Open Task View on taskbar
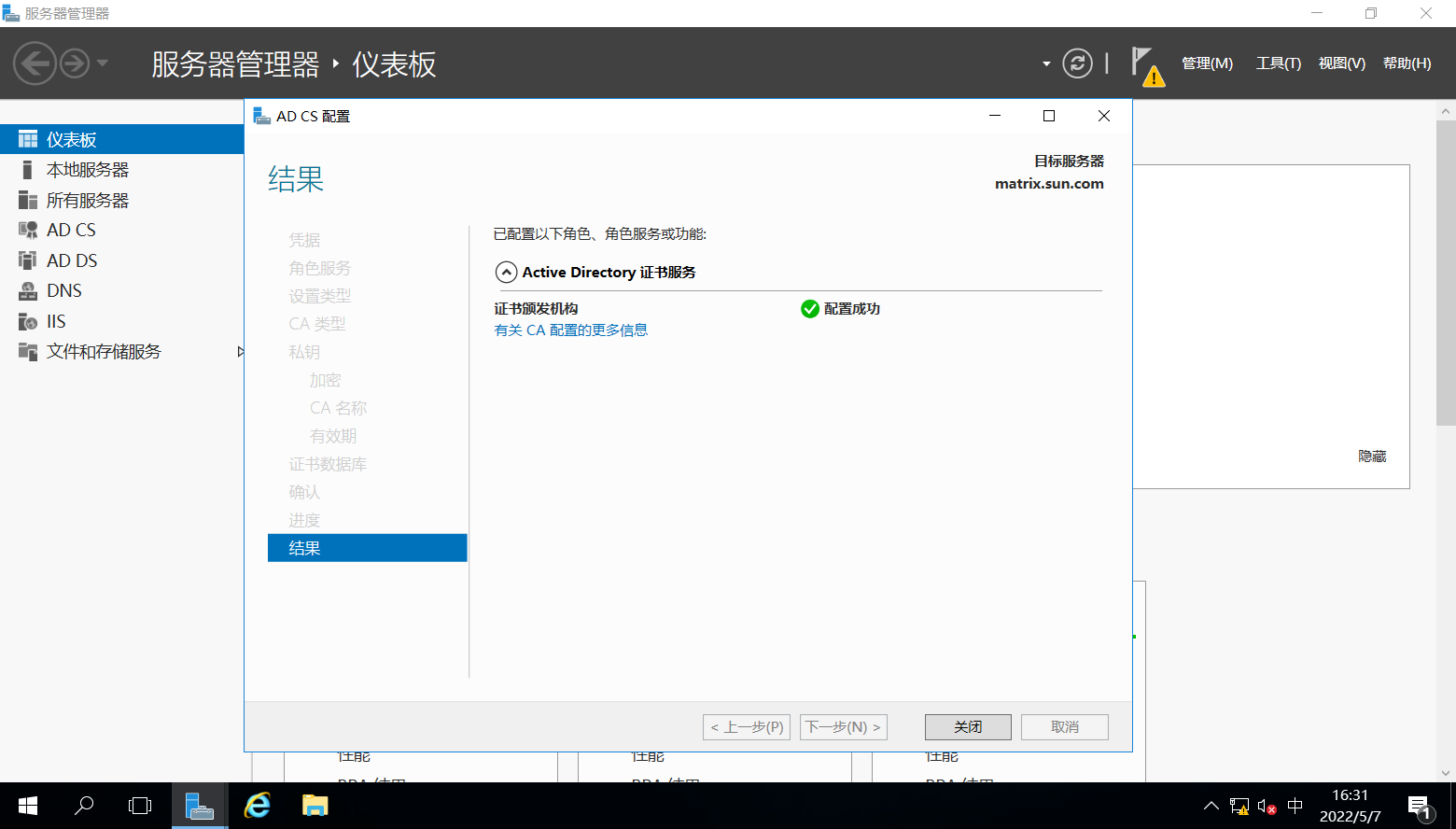The image size is (1456, 829). point(140,806)
